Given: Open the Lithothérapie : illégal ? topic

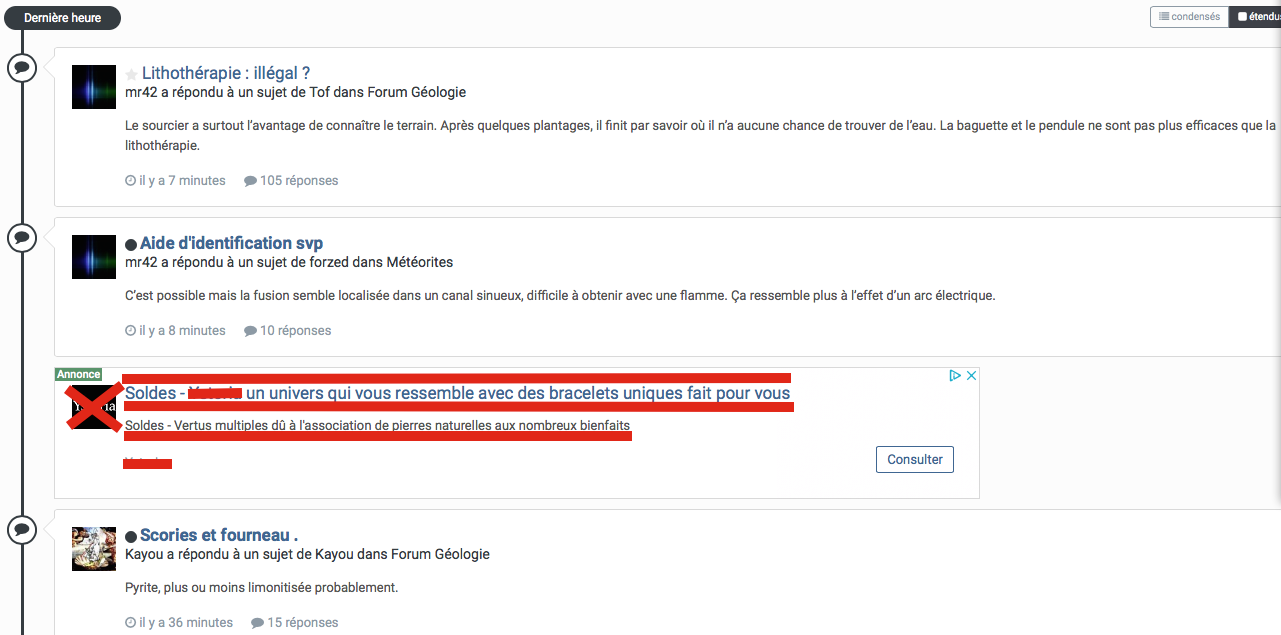Looking at the screenshot, I should (x=226, y=73).
